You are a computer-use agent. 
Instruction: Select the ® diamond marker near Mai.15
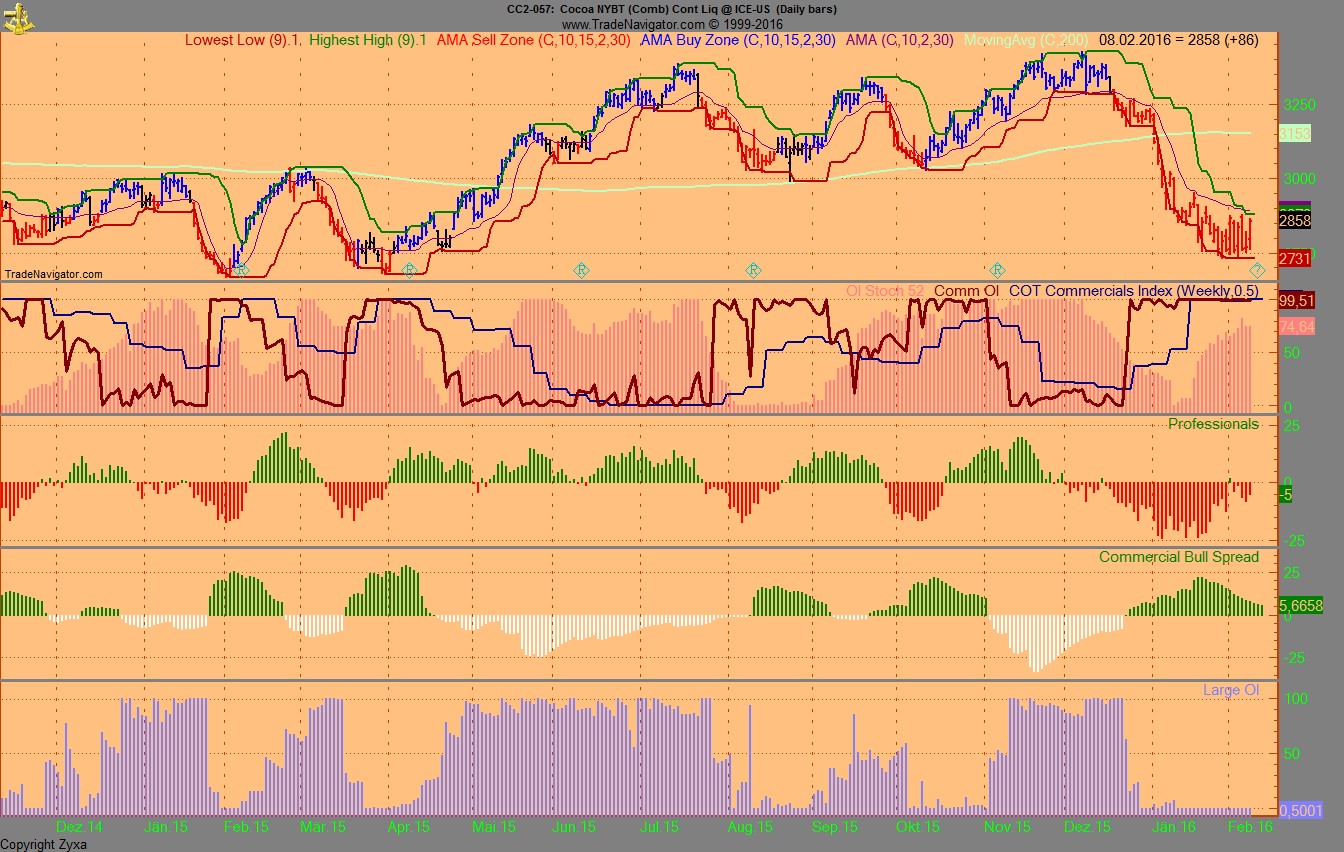click(x=581, y=269)
